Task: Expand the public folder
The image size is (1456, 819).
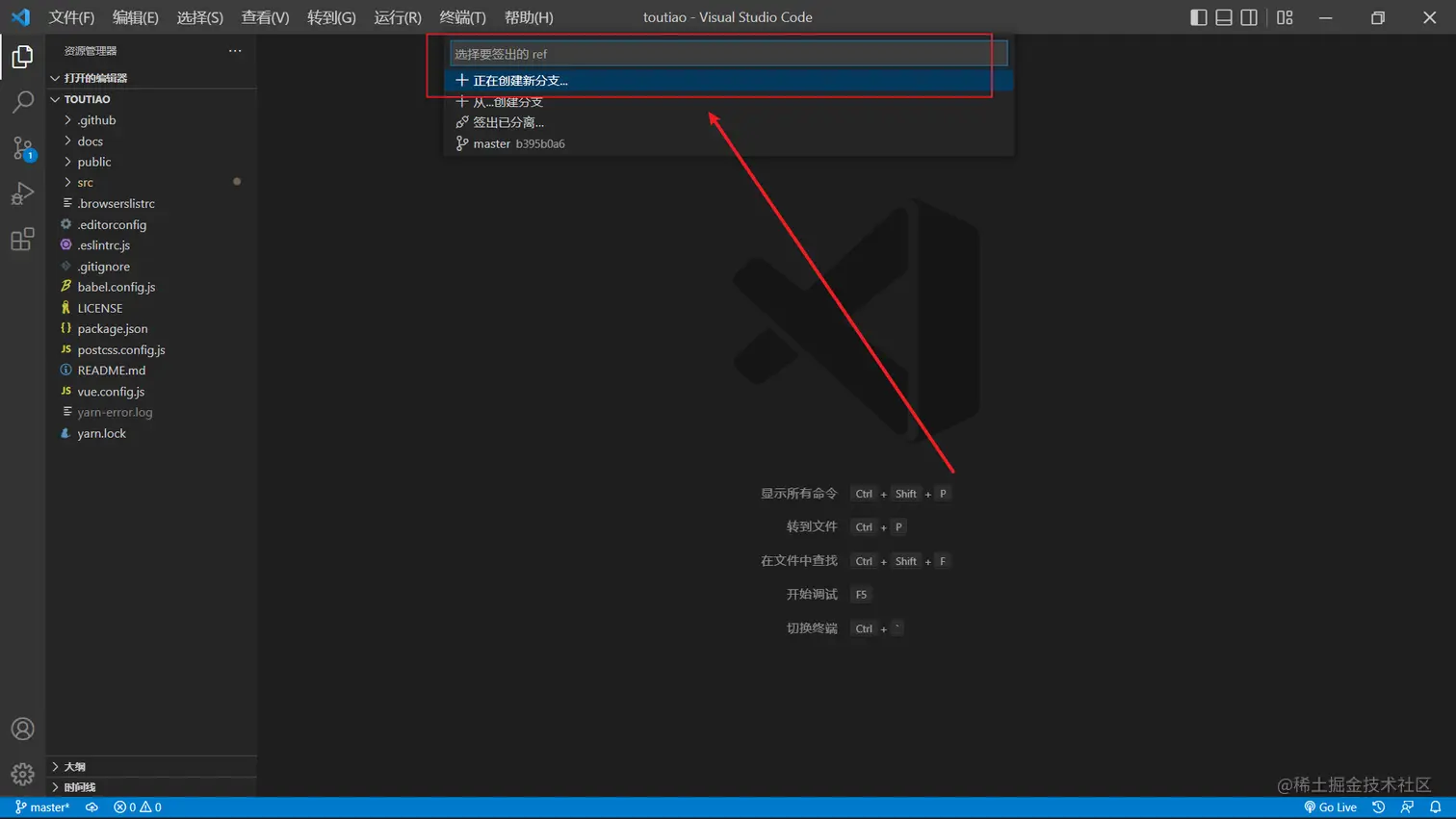Action: point(151,162)
